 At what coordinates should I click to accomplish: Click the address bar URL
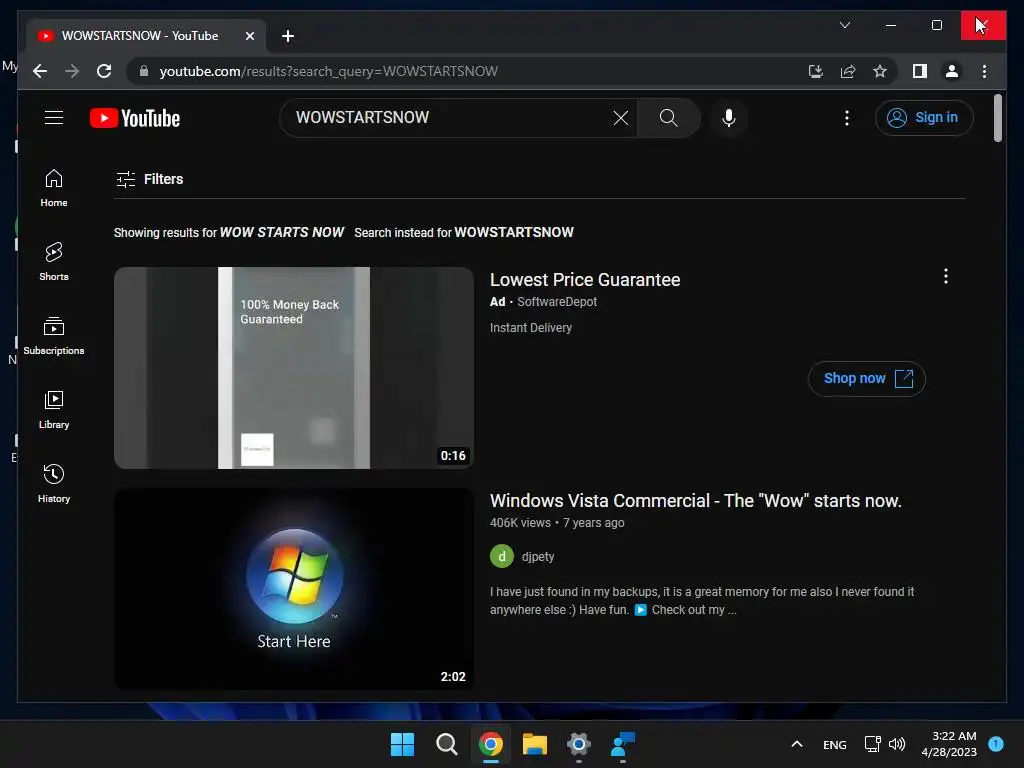pyautogui.click(x=328, y=71)
